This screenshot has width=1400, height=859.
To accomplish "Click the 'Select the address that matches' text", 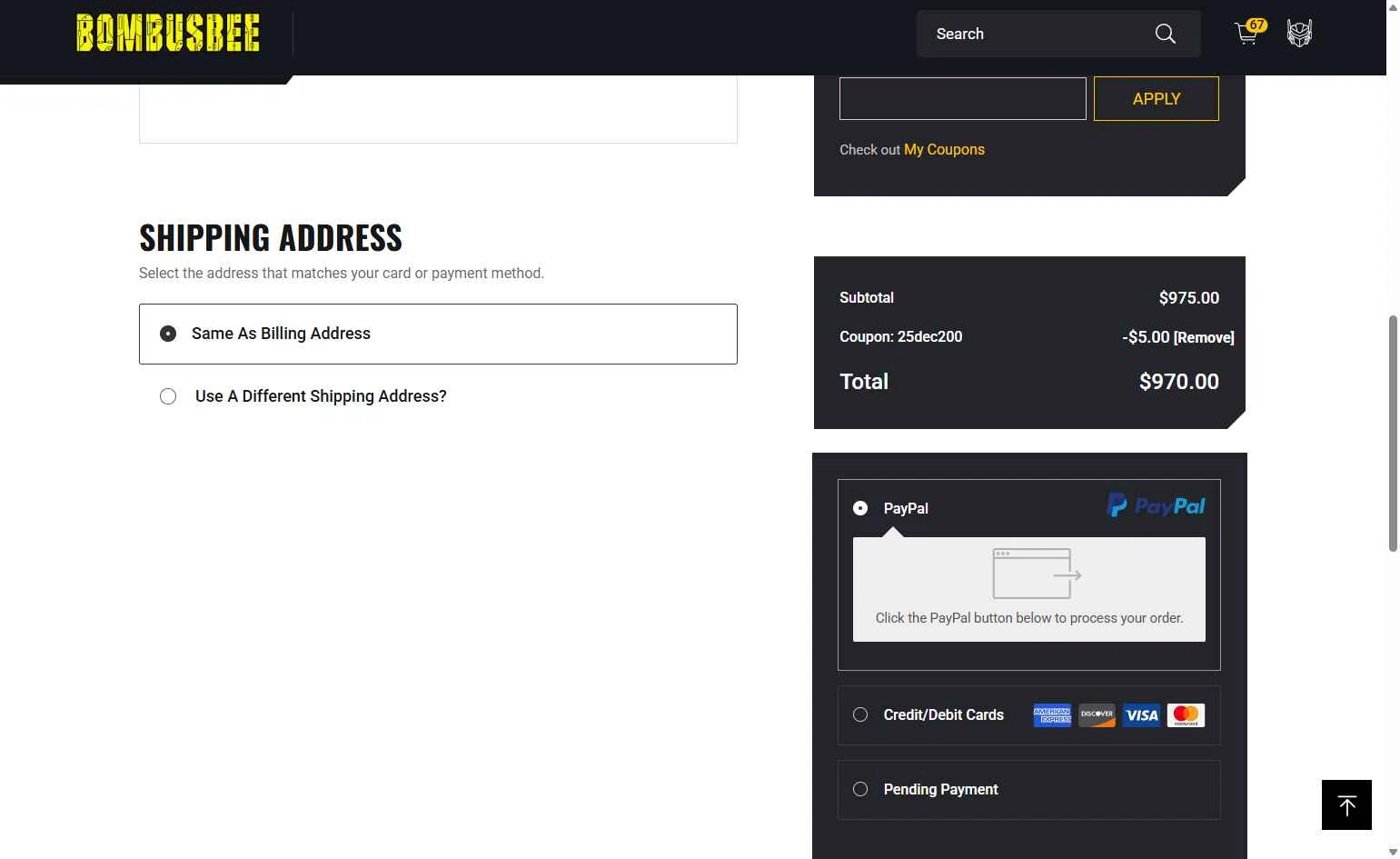I will pyautogui.click(x=342, y=273).
